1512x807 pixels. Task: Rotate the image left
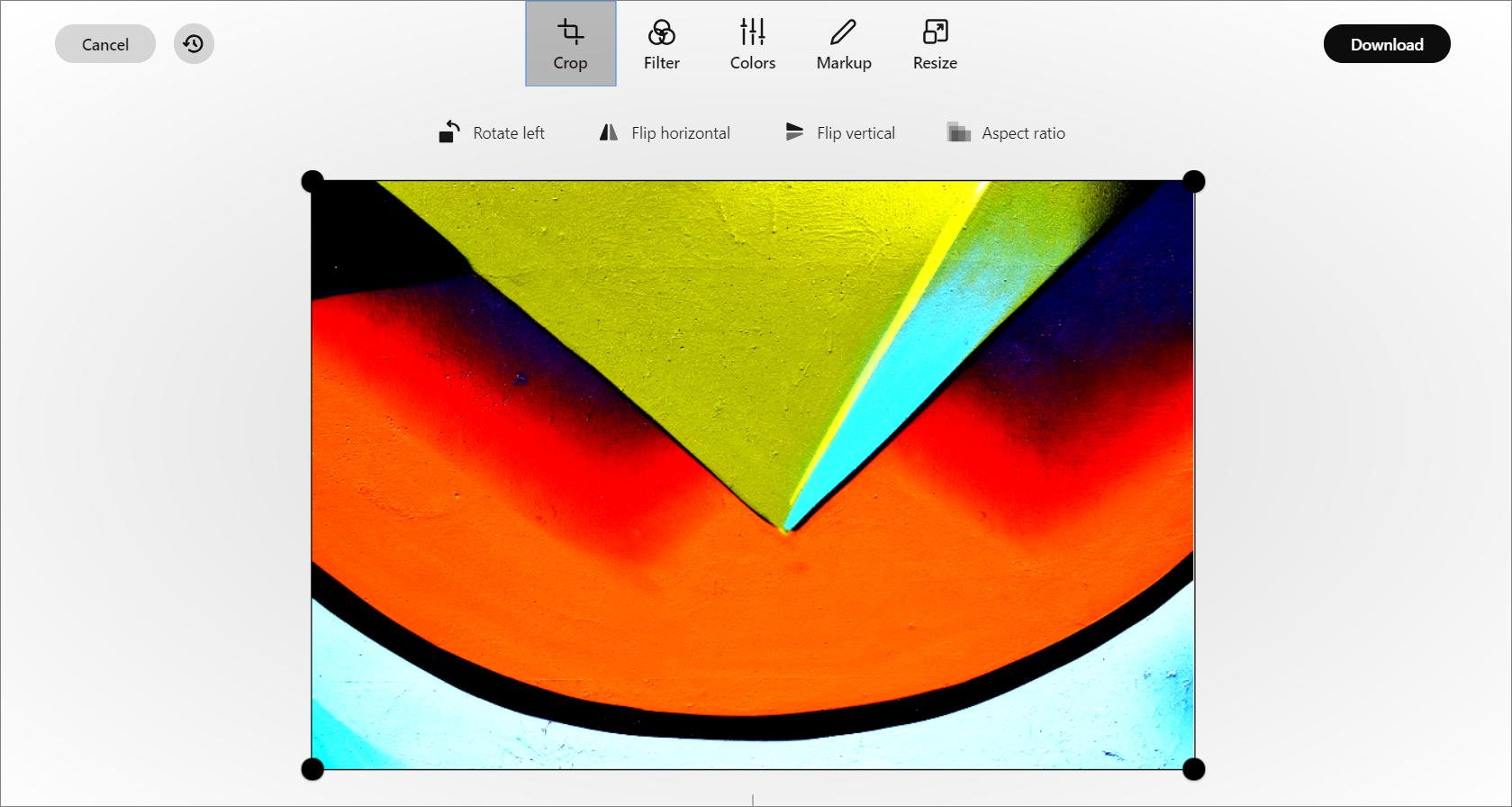pyautogui.click(x=492, y=133)
